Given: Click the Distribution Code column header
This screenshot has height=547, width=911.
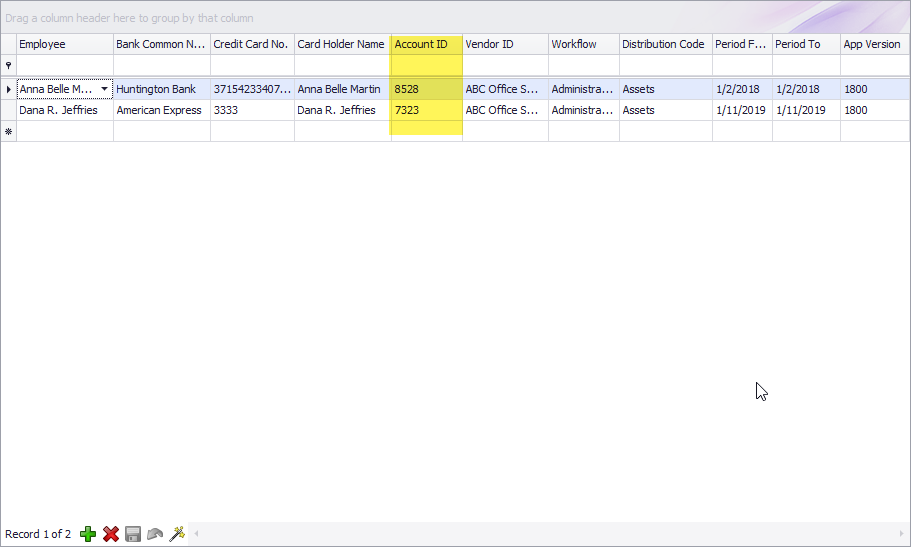Looking at the screenshot, I should [665, 44].
